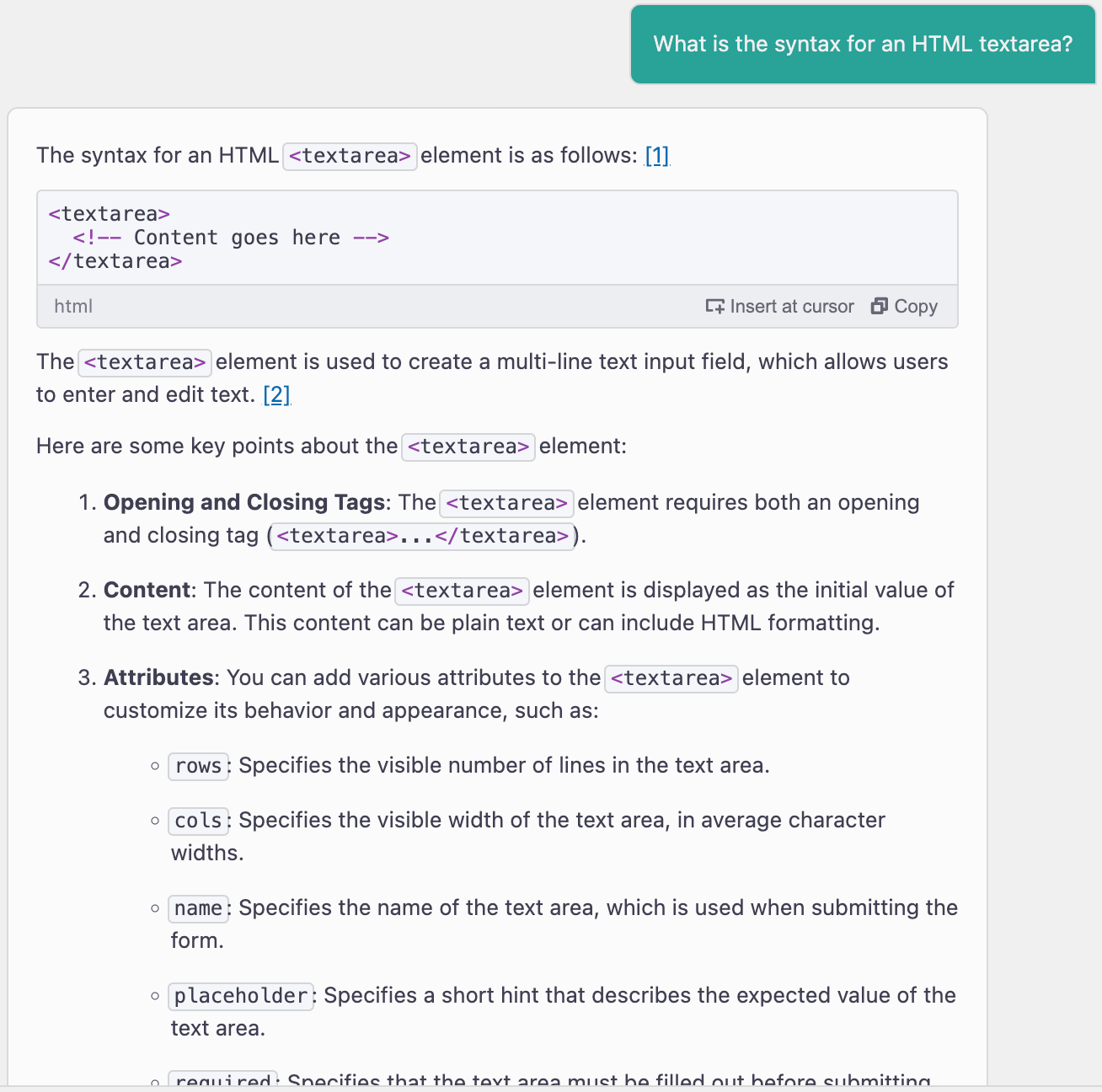
Task: Select the cols attribute code chip
Action: point(198,821)
